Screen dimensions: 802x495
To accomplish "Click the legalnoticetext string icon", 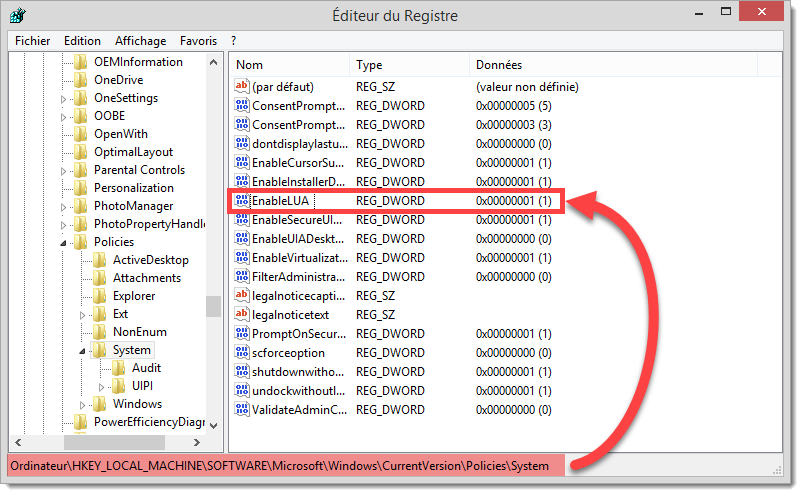I will click(x=242, y=314).
